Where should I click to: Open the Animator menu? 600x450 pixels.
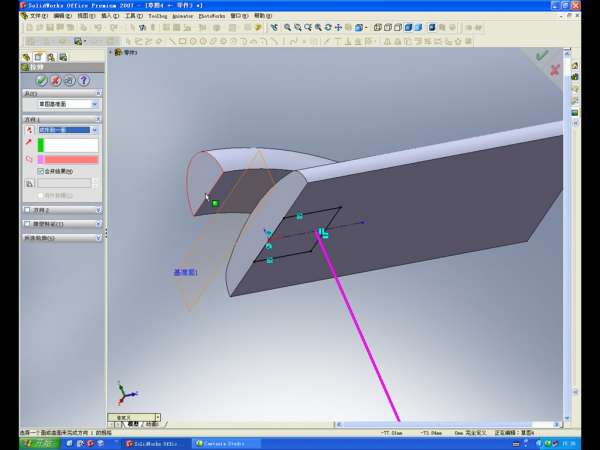point(183,16)
